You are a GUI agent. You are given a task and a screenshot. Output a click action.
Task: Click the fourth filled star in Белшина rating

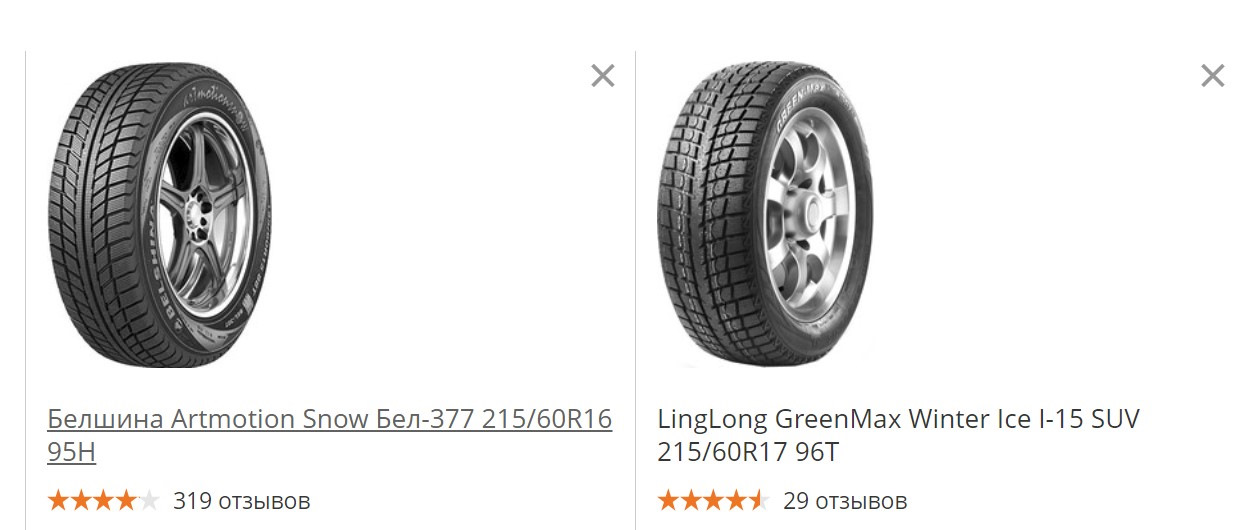(126, 500)
